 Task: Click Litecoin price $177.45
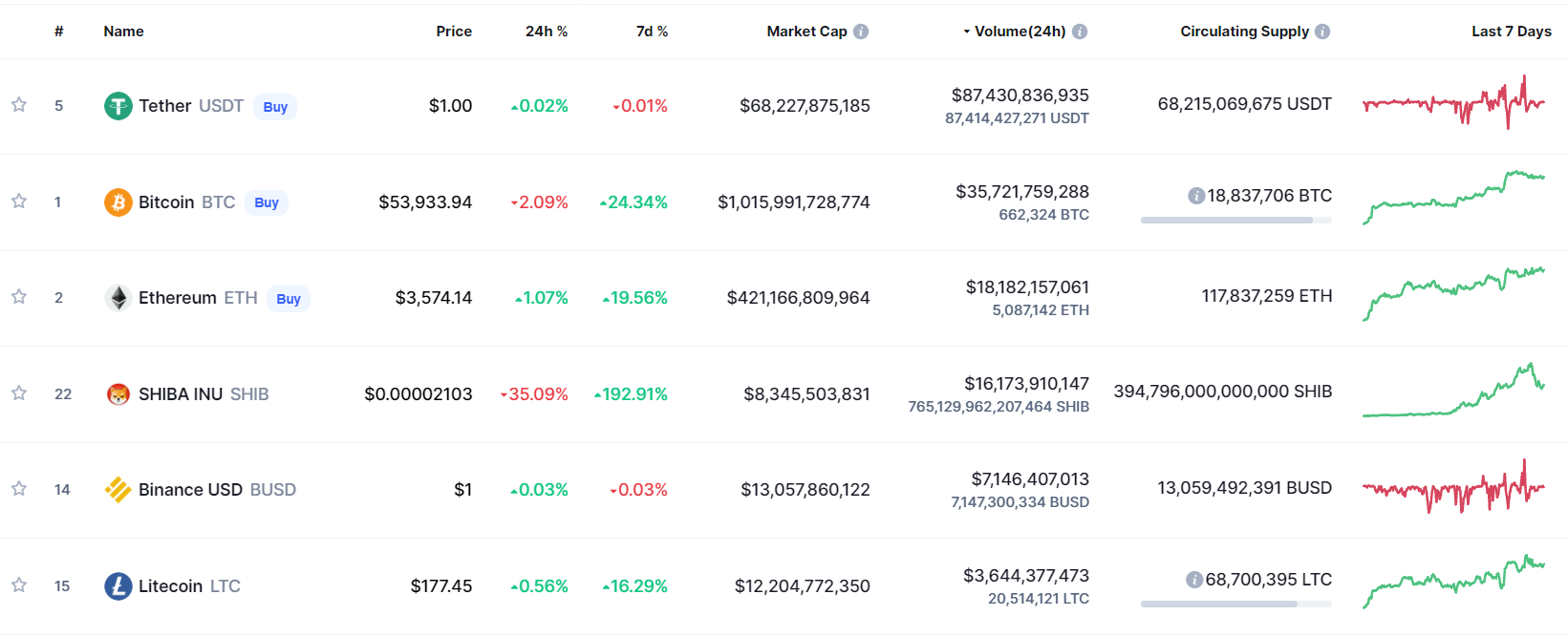tap(441, 586)
